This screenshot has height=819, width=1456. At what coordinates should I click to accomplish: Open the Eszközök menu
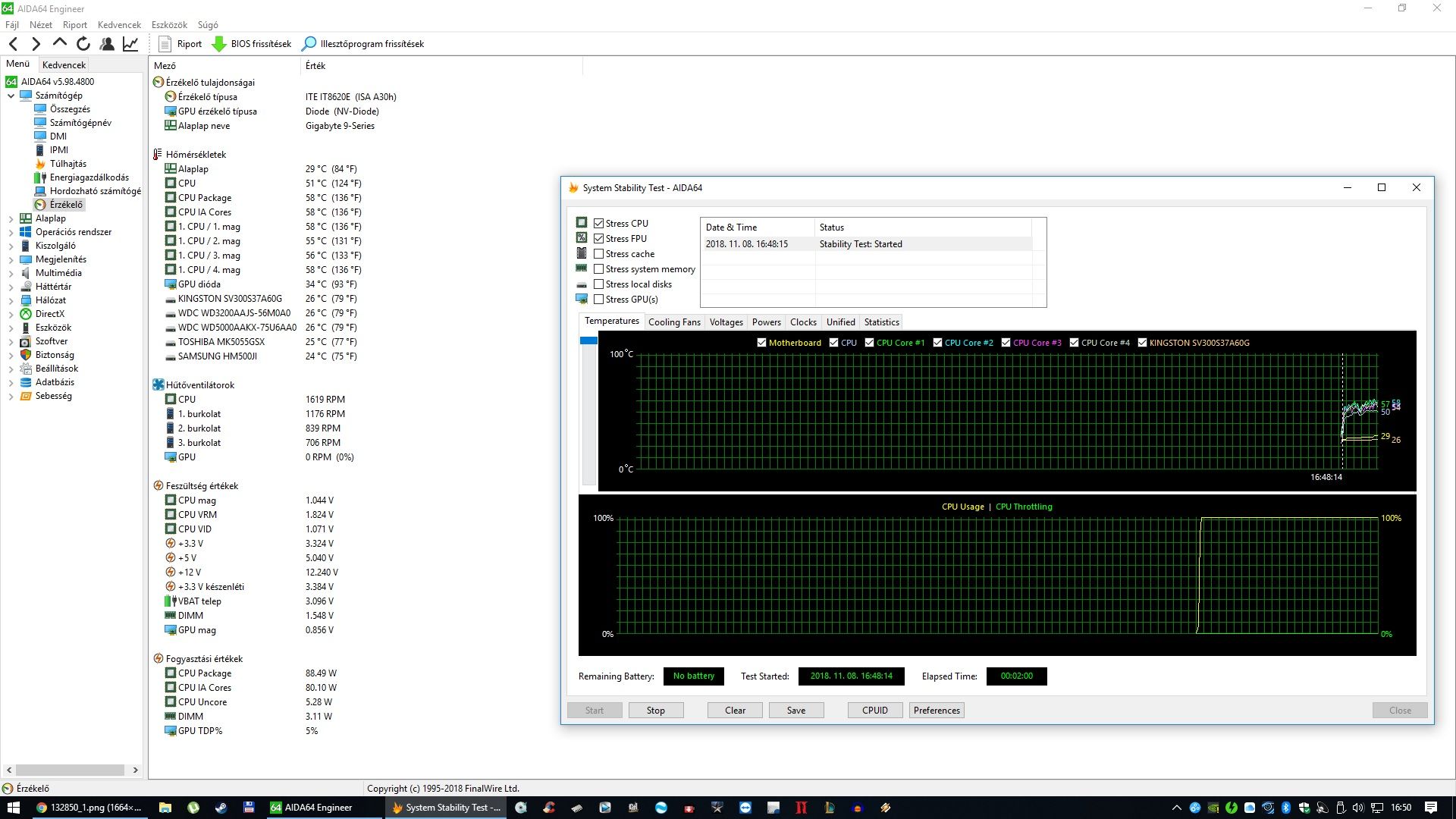pos(168,25)
